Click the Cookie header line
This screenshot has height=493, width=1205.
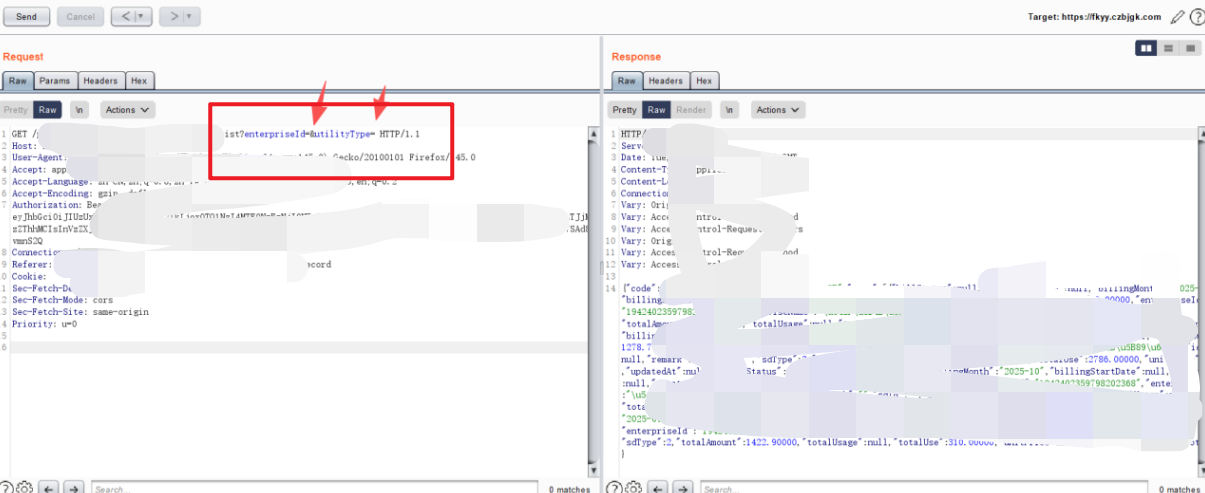coord(28,276)
